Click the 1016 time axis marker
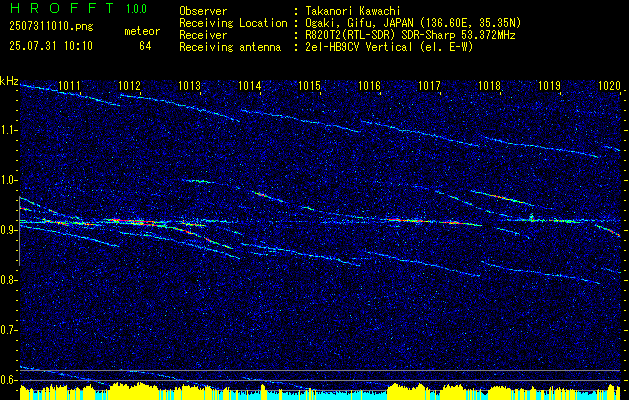The image size is (629, 400). (369, 85)
